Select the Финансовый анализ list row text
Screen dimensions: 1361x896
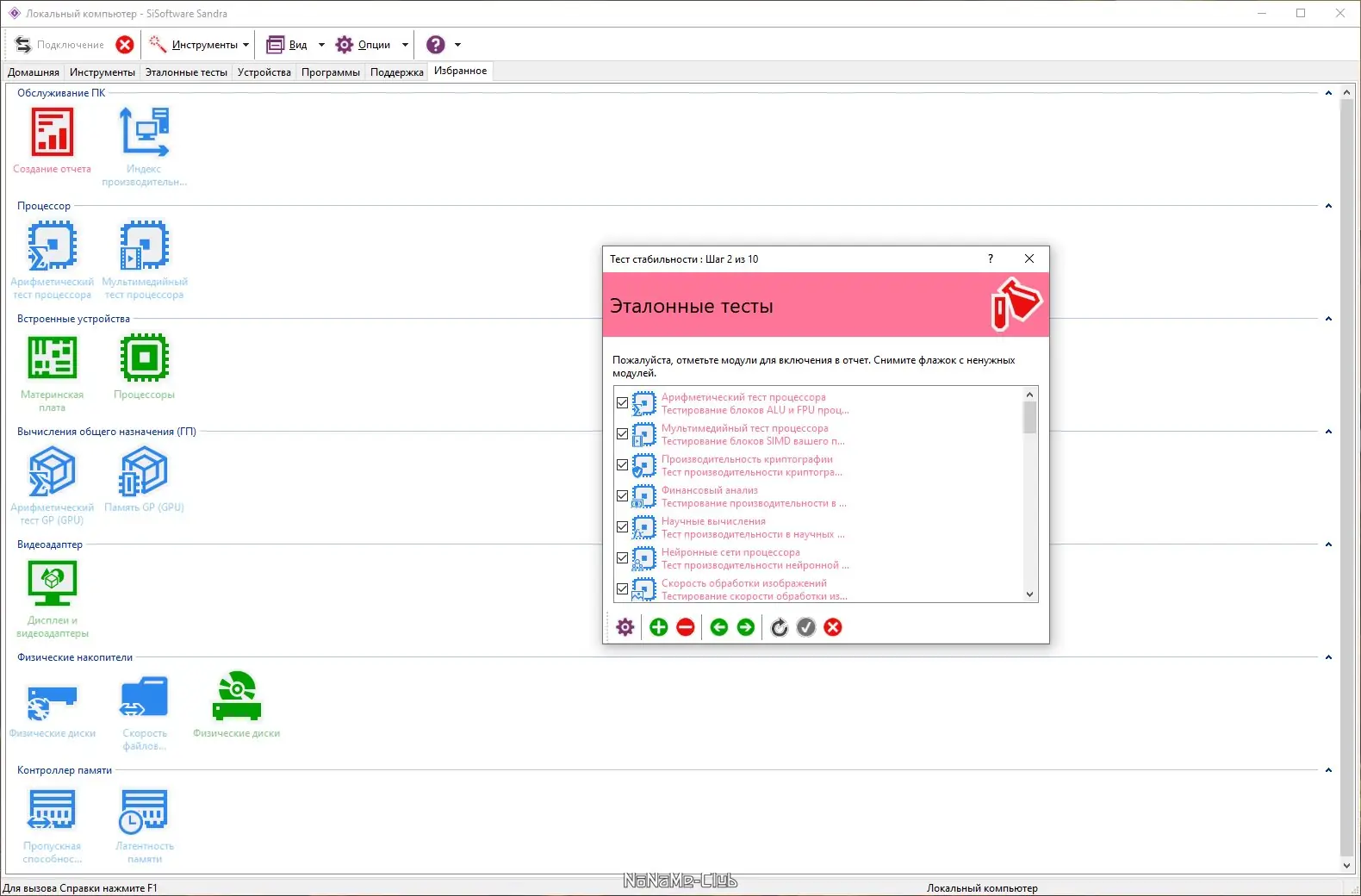tap(754, 496)
